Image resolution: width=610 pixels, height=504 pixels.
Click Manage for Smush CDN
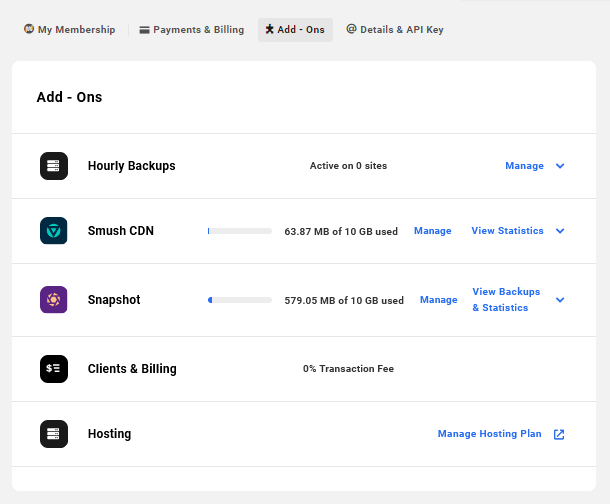(432, 231)
